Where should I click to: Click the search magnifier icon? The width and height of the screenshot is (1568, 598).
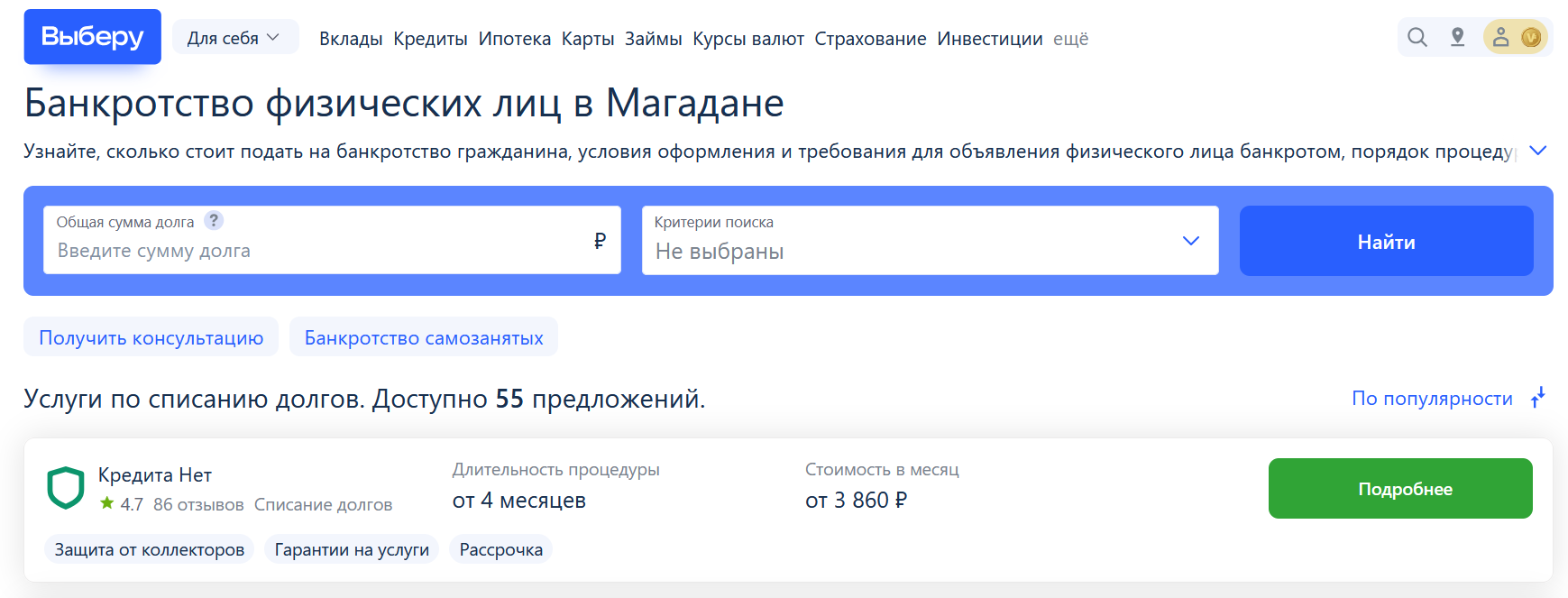point(1417,37)
